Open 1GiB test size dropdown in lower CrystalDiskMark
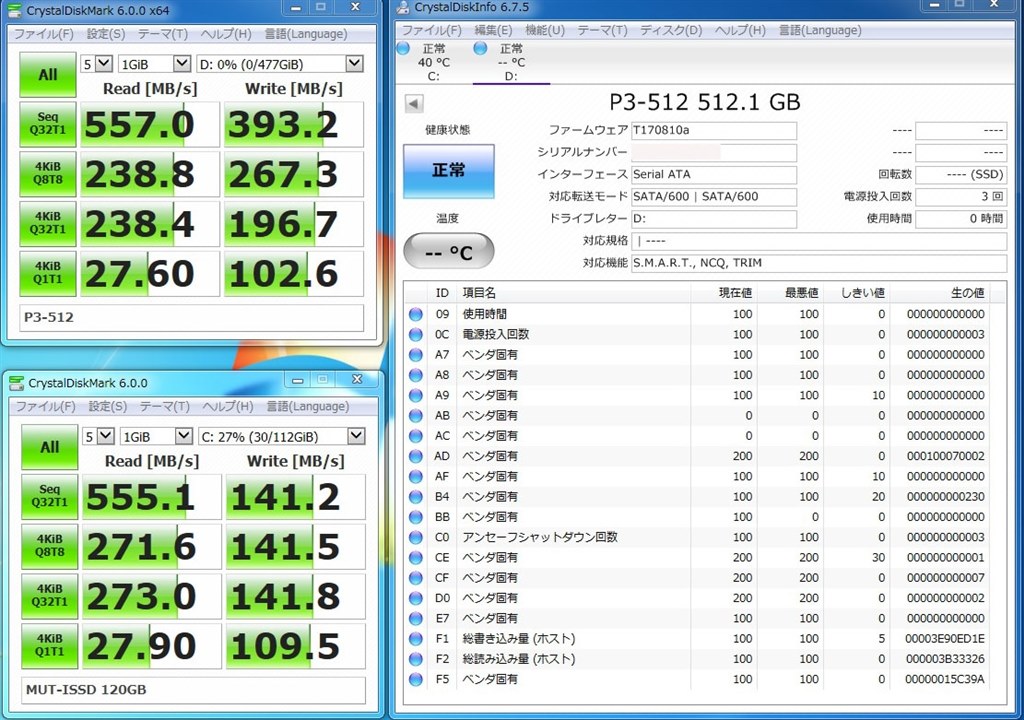The image size is (1024, 720). click(x=184, y=436)
